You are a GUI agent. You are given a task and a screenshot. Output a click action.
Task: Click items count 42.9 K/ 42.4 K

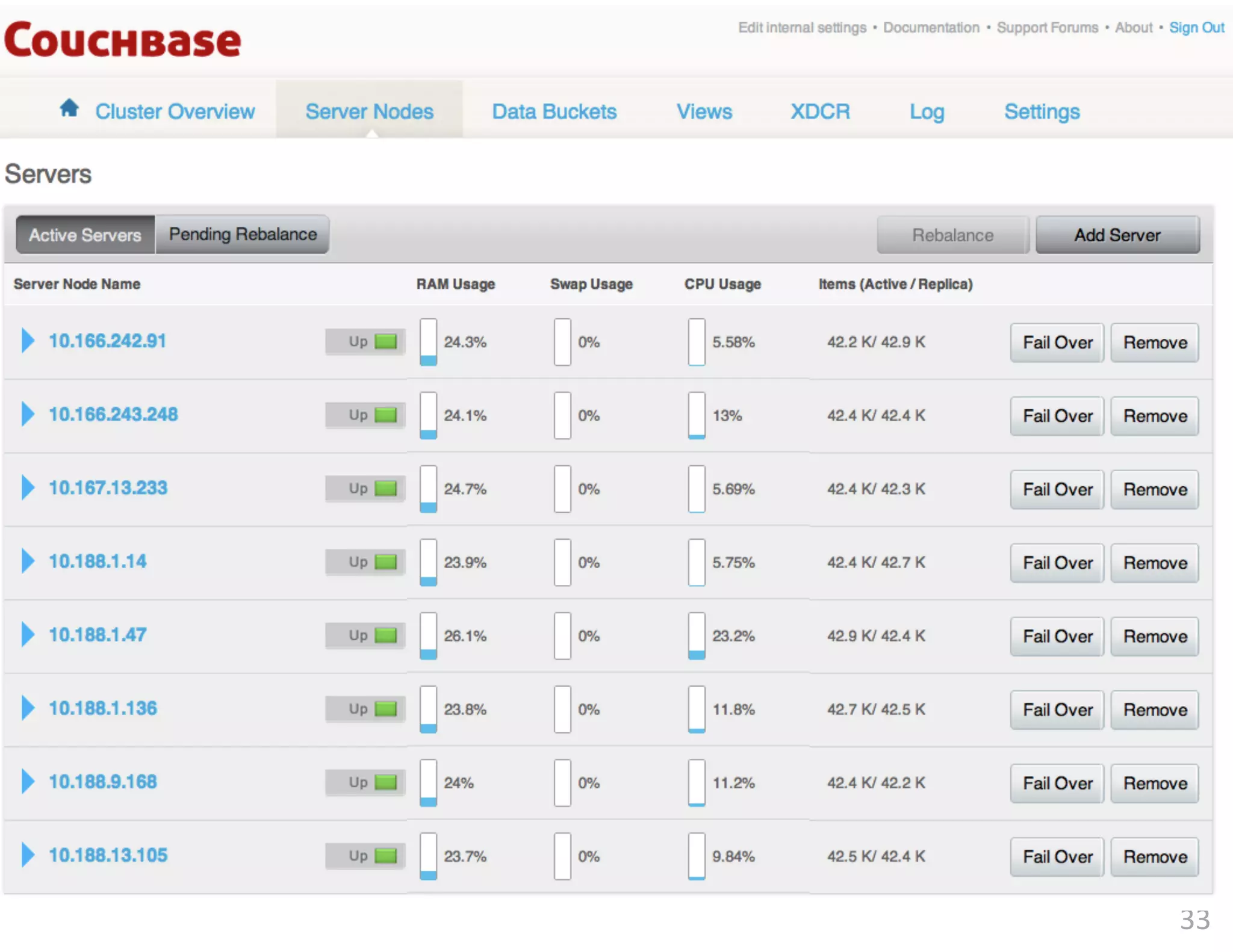pyautogui.click(x=876, y=635)
